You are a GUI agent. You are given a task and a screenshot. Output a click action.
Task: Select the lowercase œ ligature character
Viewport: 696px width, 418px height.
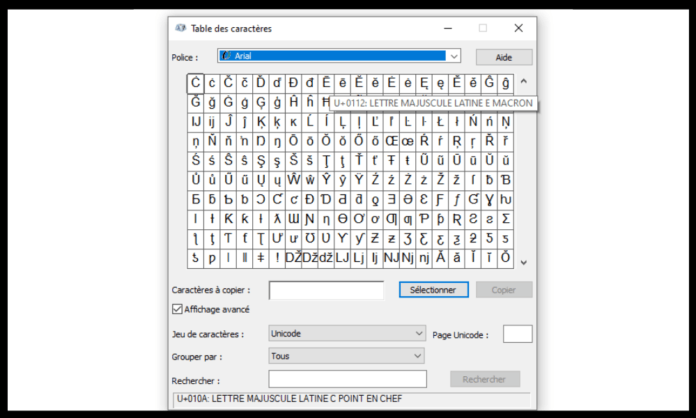408,141
